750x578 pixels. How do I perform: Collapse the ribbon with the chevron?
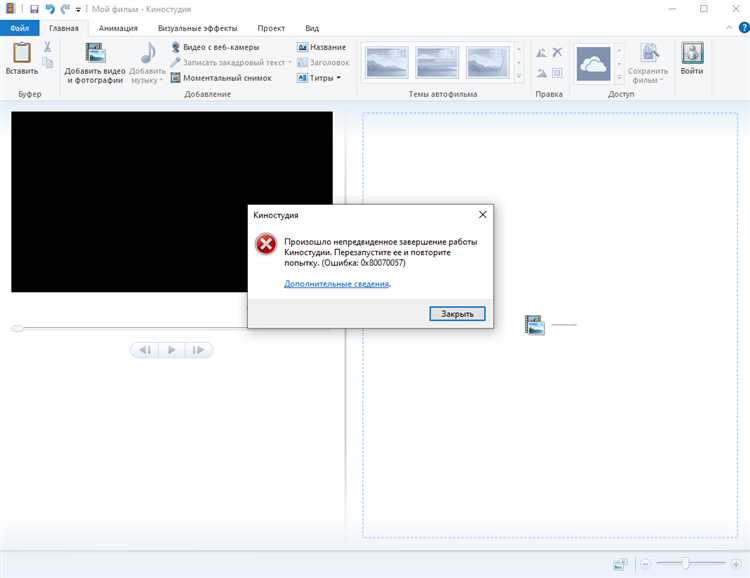729,28
